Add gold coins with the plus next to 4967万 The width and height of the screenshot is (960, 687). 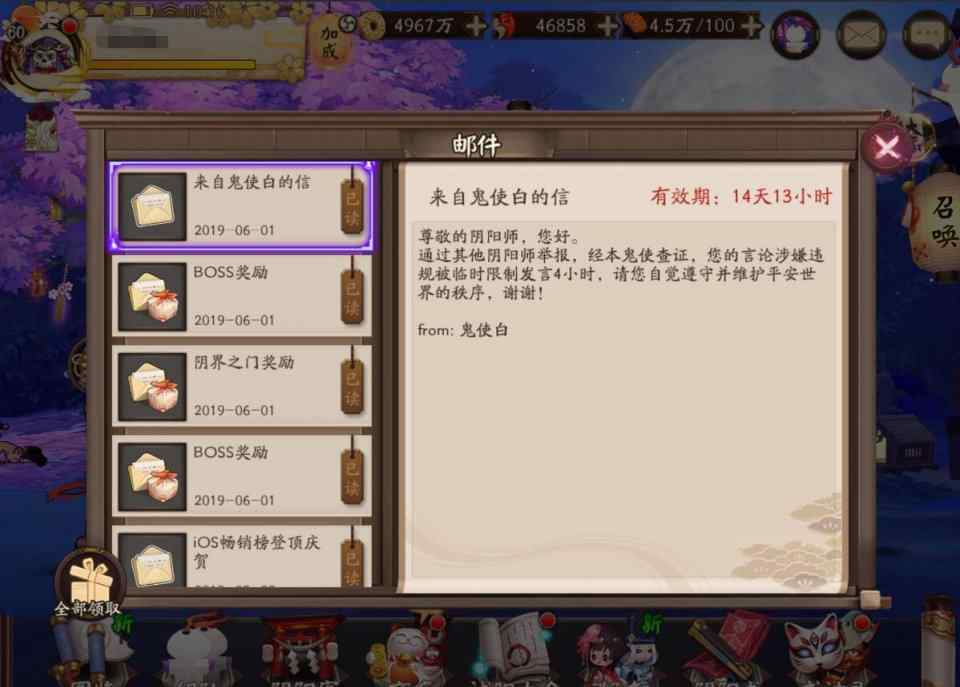(x=475, y=26)
